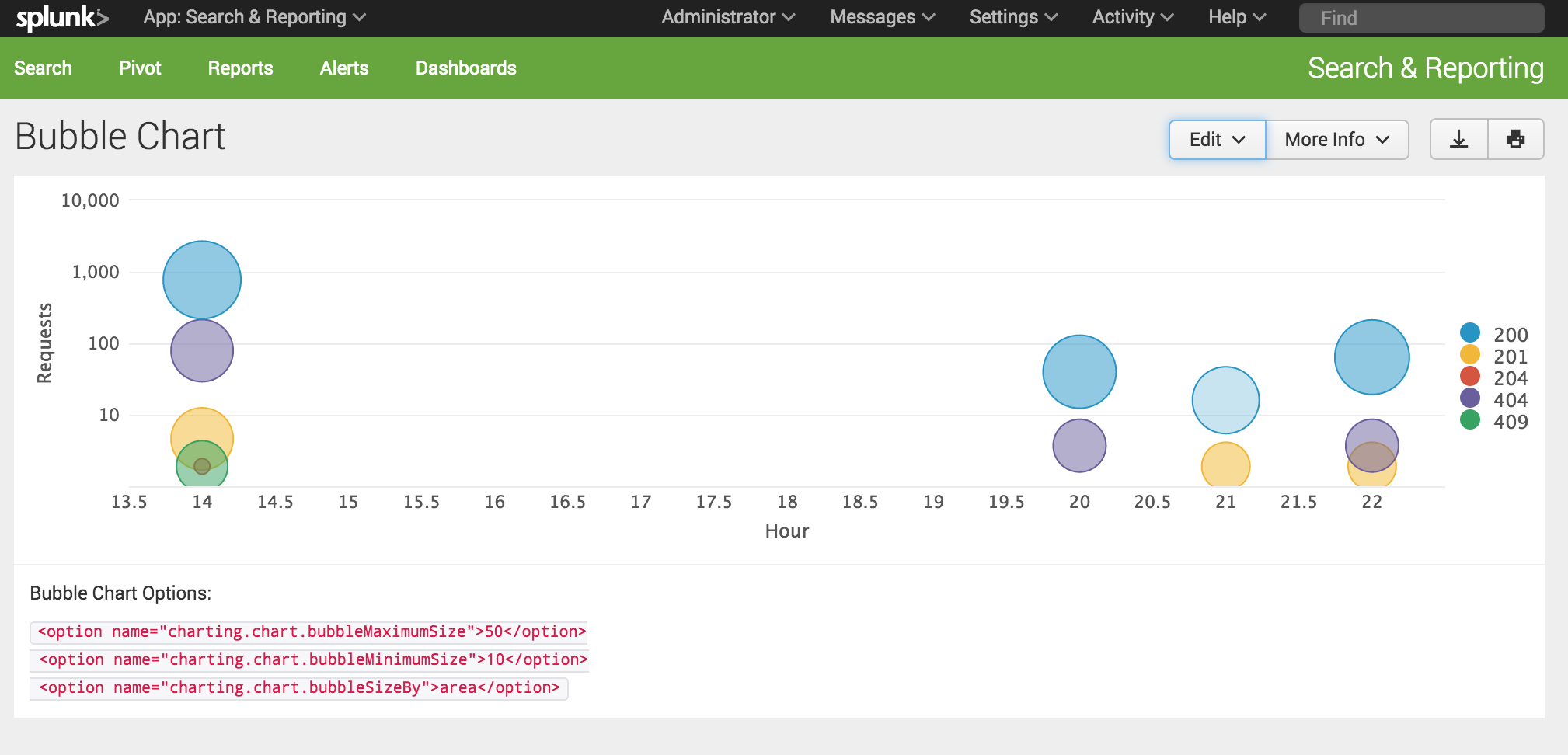Go to the Alerts page

tap(343, 68)
